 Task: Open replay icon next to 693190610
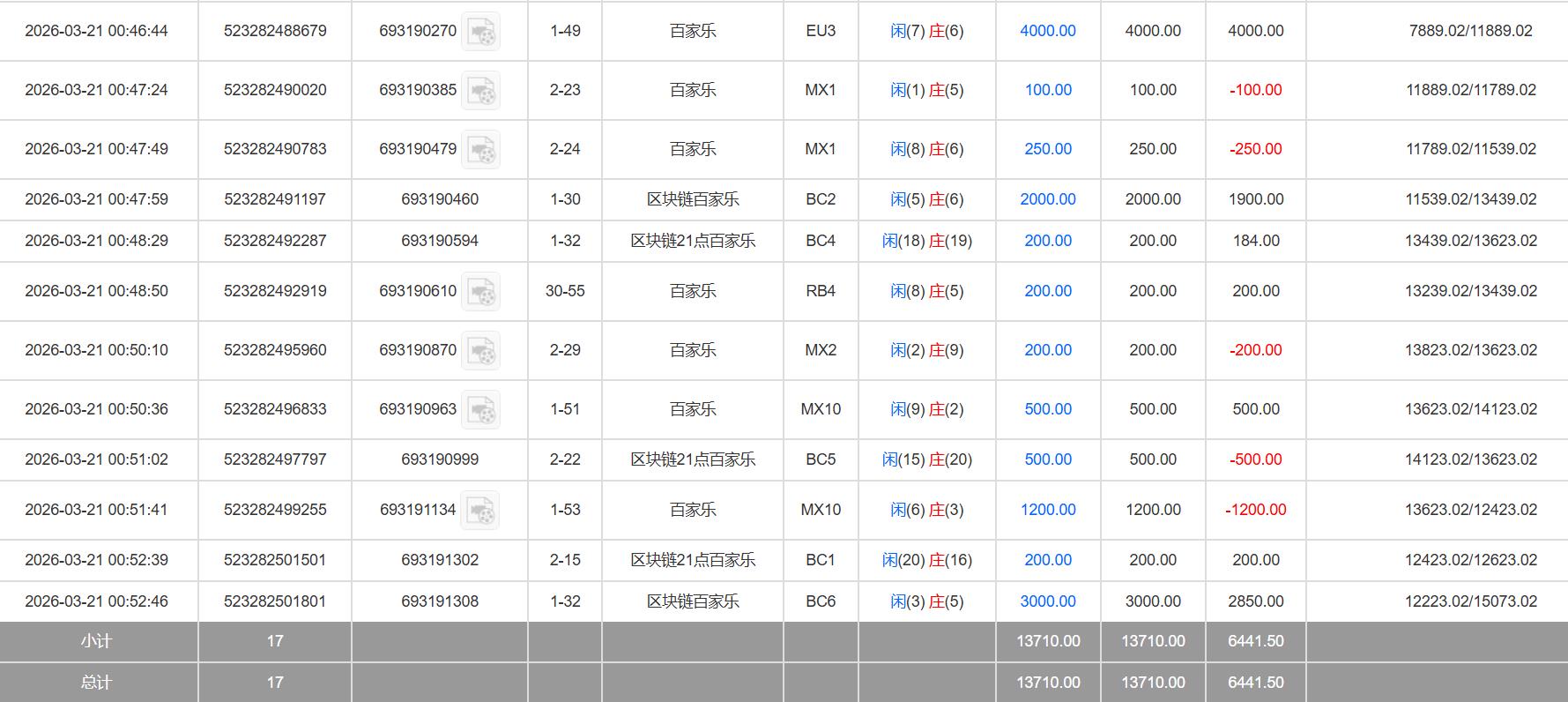pos(481,292)
